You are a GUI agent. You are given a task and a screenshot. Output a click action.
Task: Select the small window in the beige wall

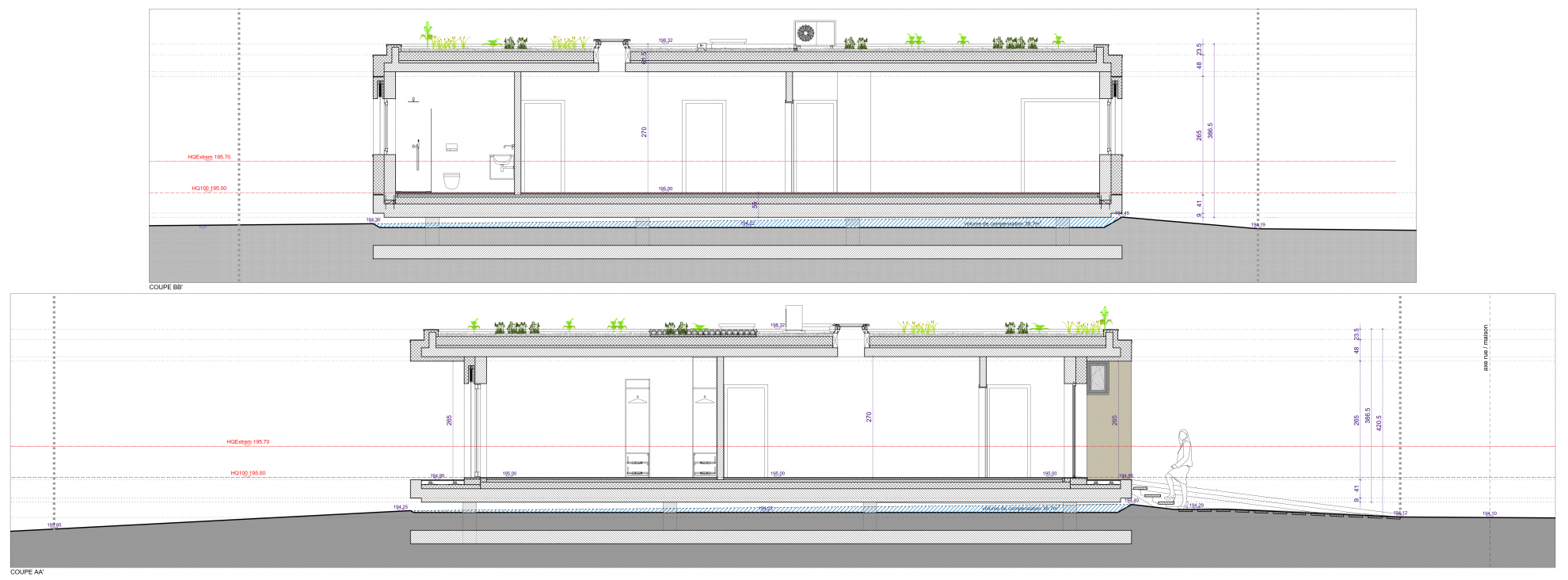pyautogui.click(x=1098, y=377)
